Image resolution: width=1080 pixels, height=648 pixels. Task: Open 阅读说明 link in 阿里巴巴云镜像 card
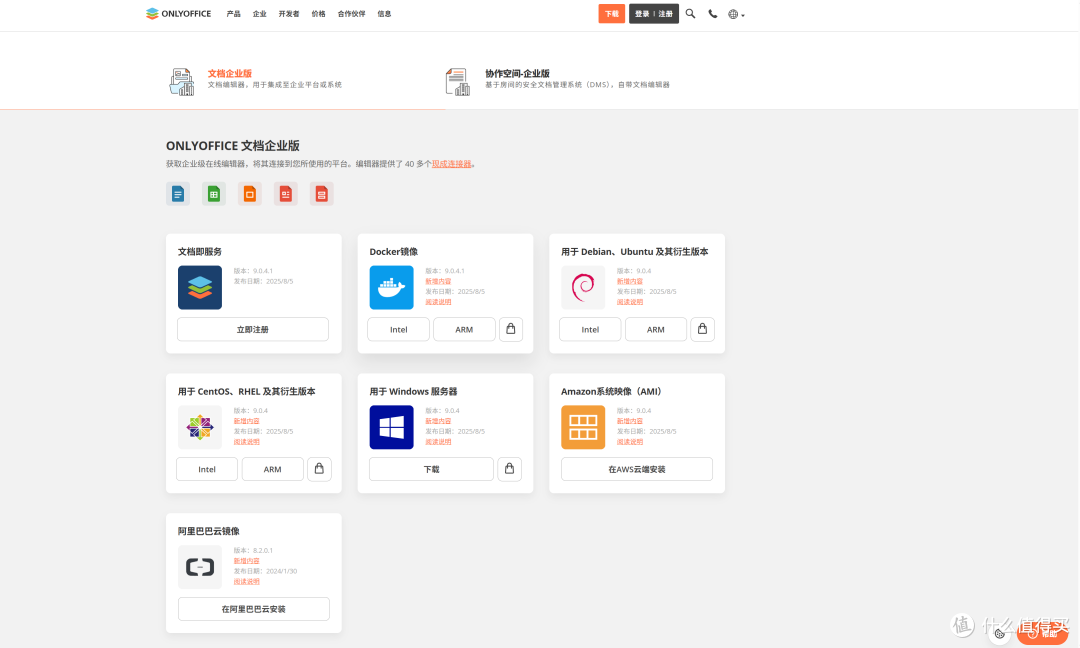pos(247,581)
